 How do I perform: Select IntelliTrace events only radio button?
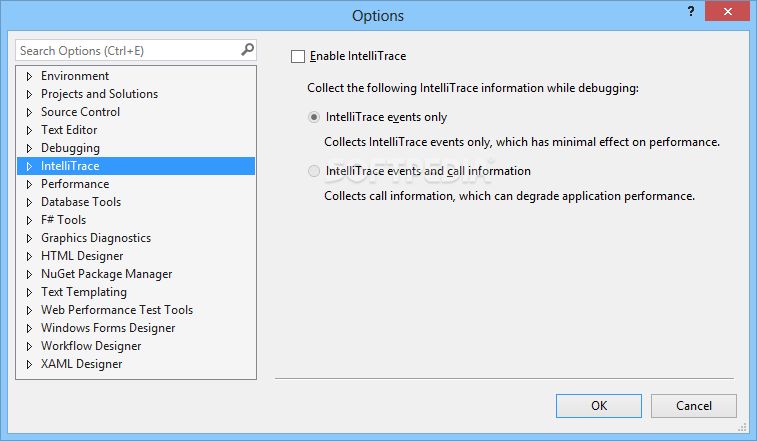click(x=315, y=117)
